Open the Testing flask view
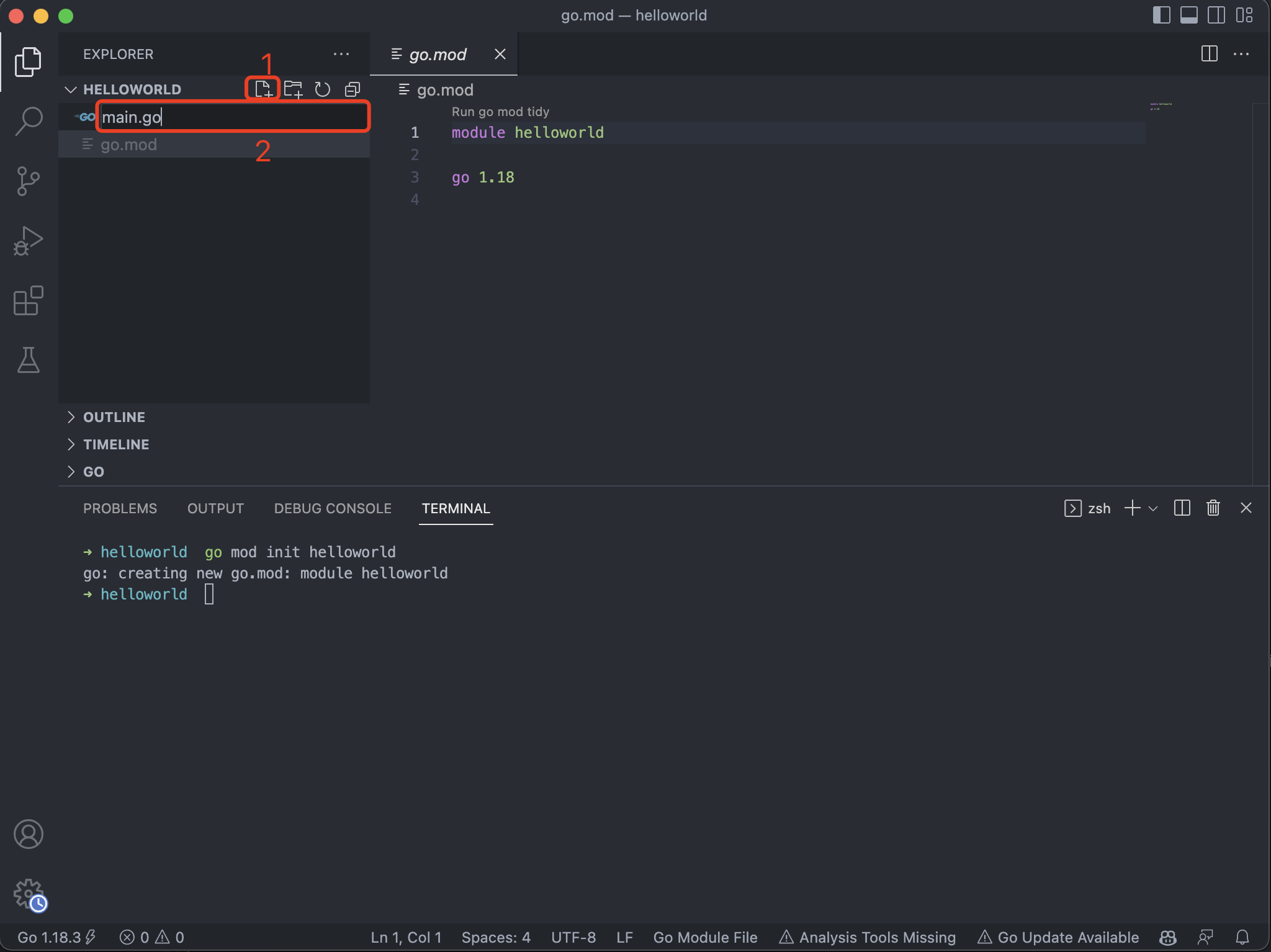 click(x=29, y=361)
